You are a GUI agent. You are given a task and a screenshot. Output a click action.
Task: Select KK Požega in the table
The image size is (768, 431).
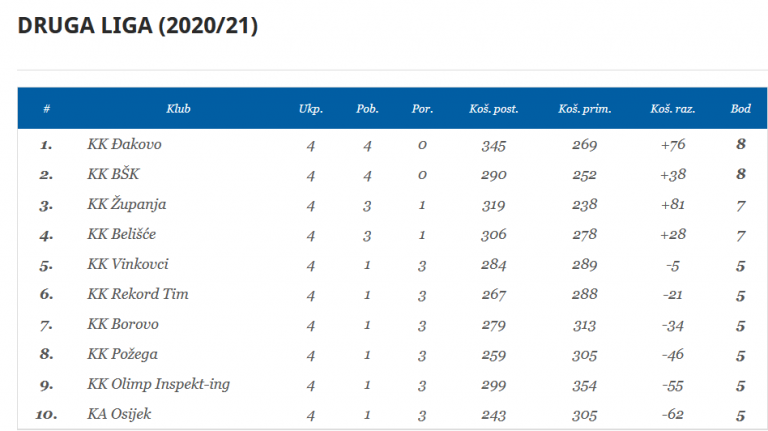click(122, 355)
